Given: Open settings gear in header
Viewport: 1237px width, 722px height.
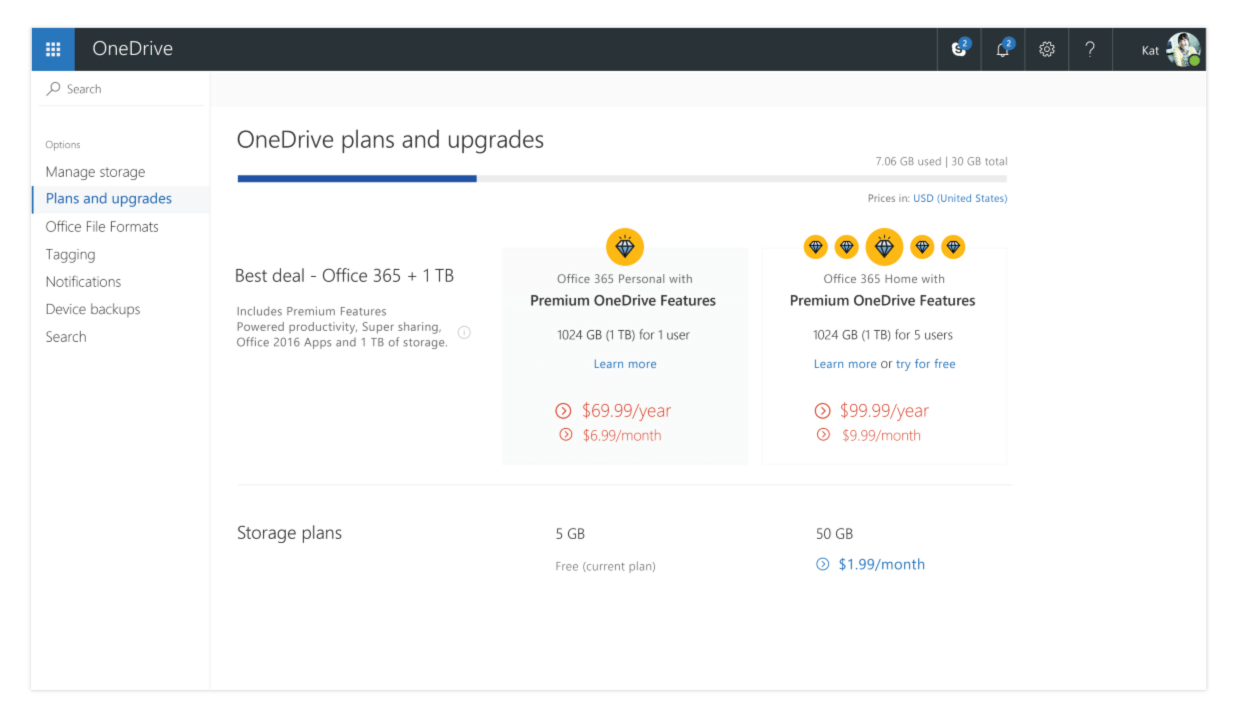Looking at the screenshot, I should pyautogui.click(x=1047, y=49).
